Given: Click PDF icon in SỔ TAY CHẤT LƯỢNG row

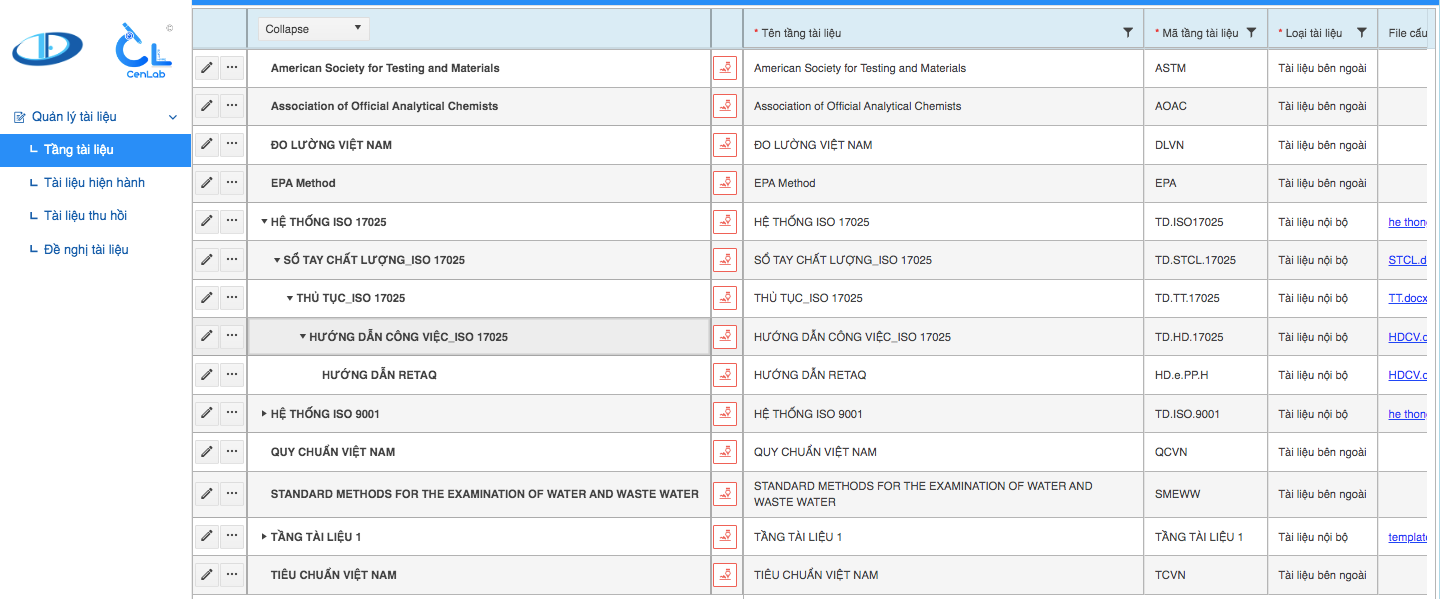Looking at the screenshot, I should point(725,260).
